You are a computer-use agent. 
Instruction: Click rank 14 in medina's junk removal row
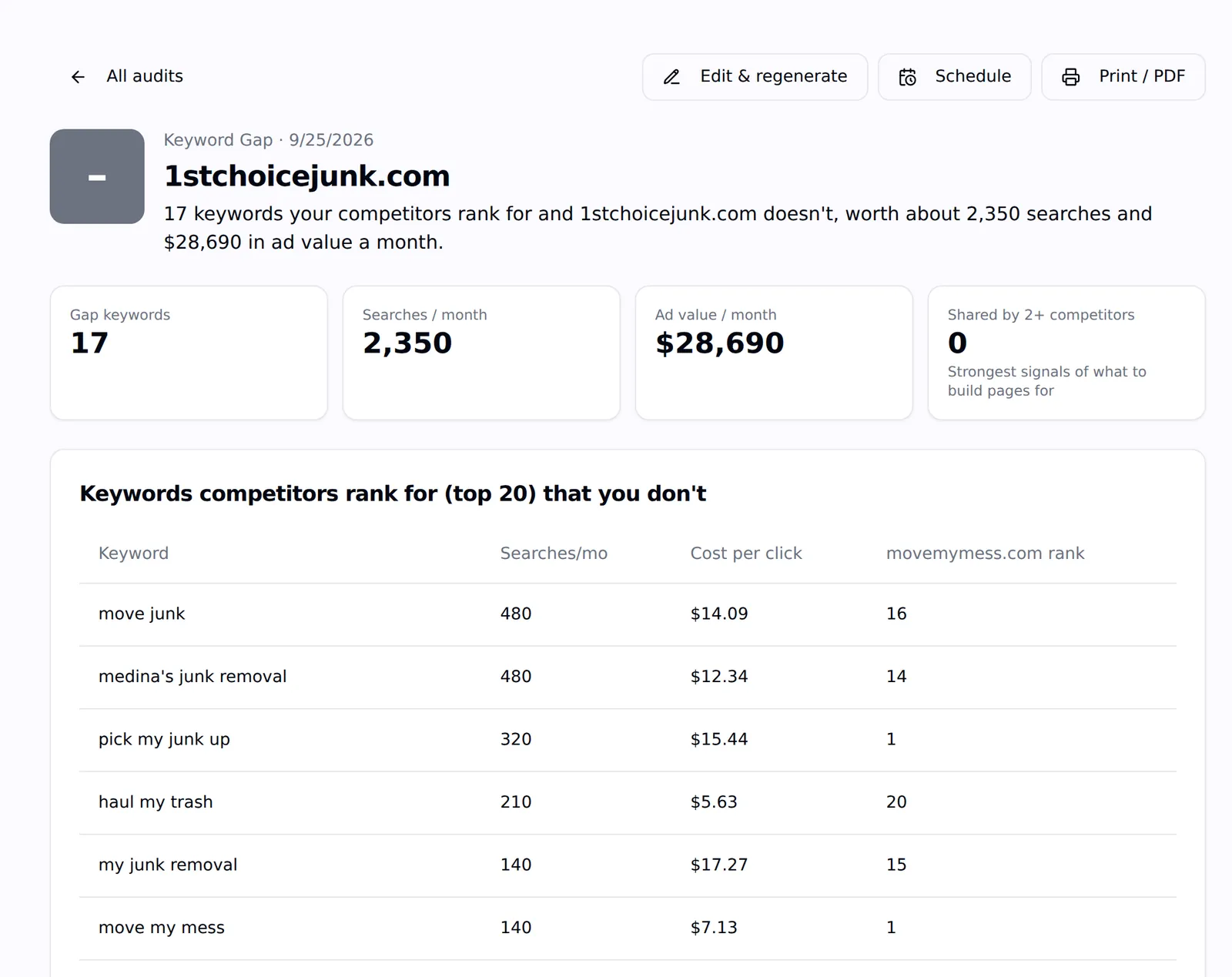pos(896,677)
